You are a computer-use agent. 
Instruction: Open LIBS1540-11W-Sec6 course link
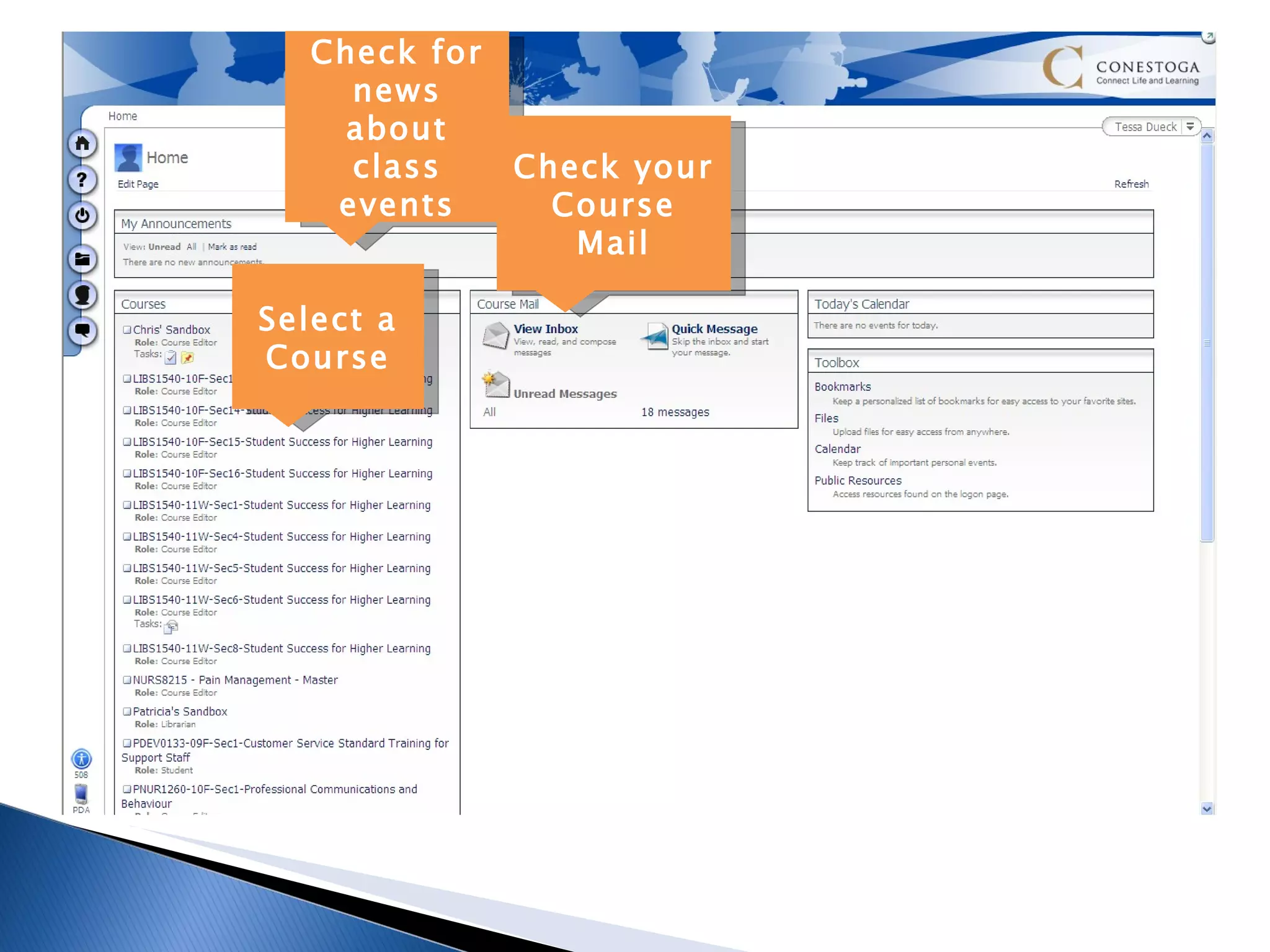click(x=282, y=600)
